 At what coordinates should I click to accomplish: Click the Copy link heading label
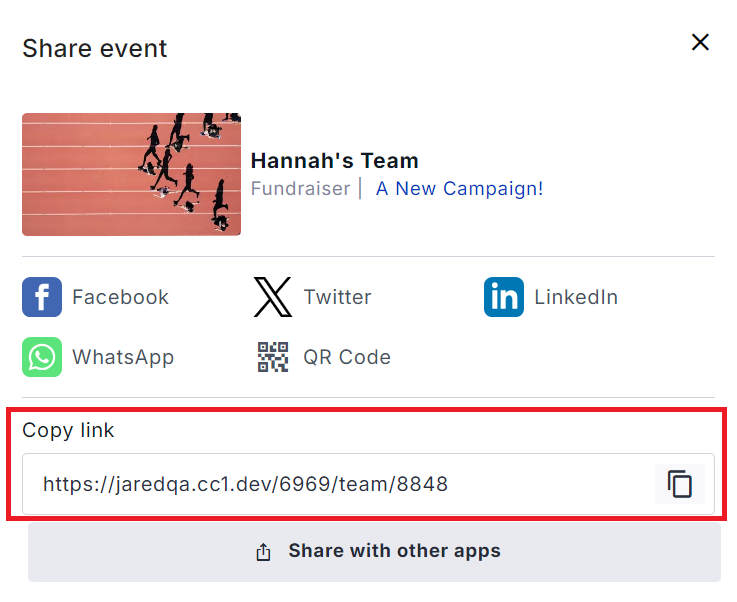coord(68,431)
